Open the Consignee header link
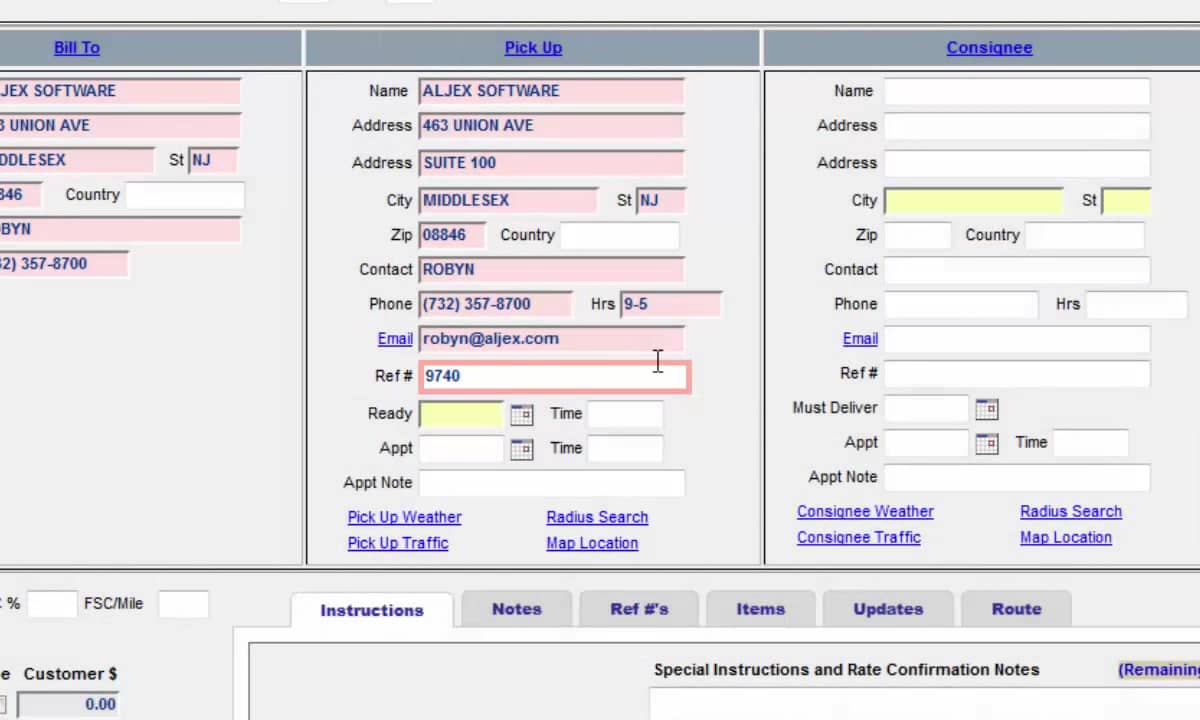This screenshot has height=720, width=1200. (989, 48)
